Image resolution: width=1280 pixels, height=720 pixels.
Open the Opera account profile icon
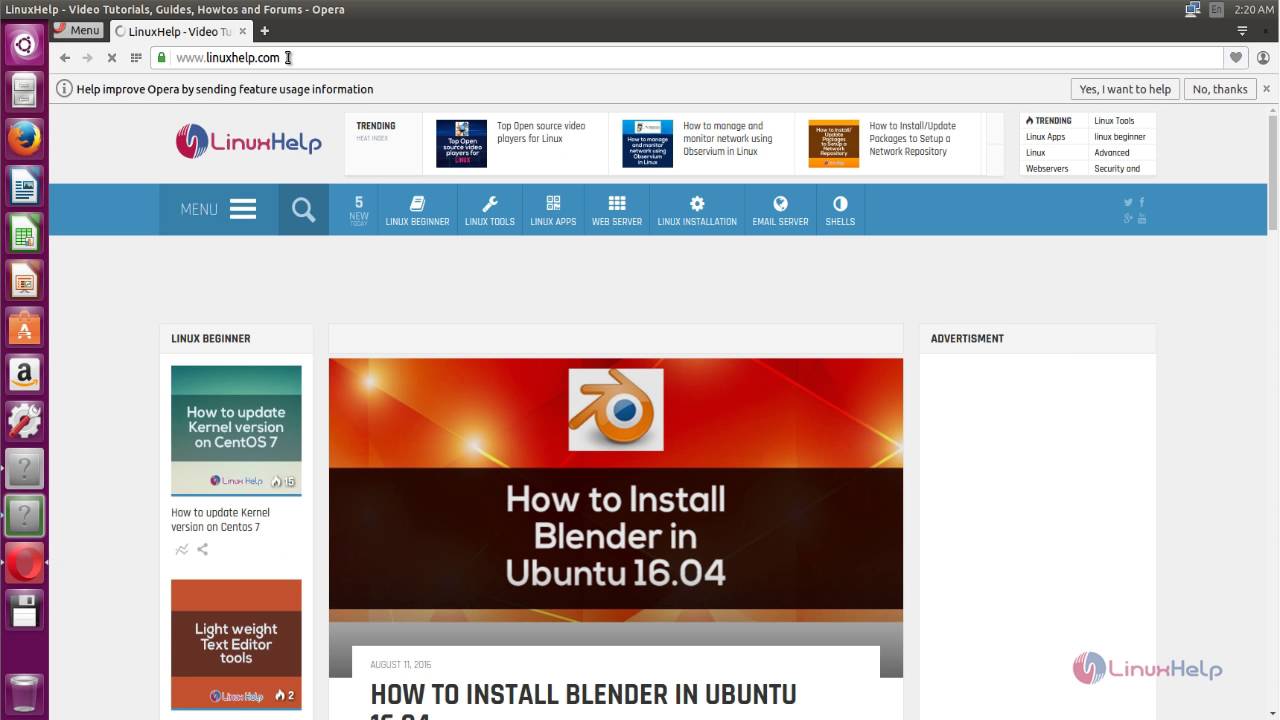[x=1262, y=58]
